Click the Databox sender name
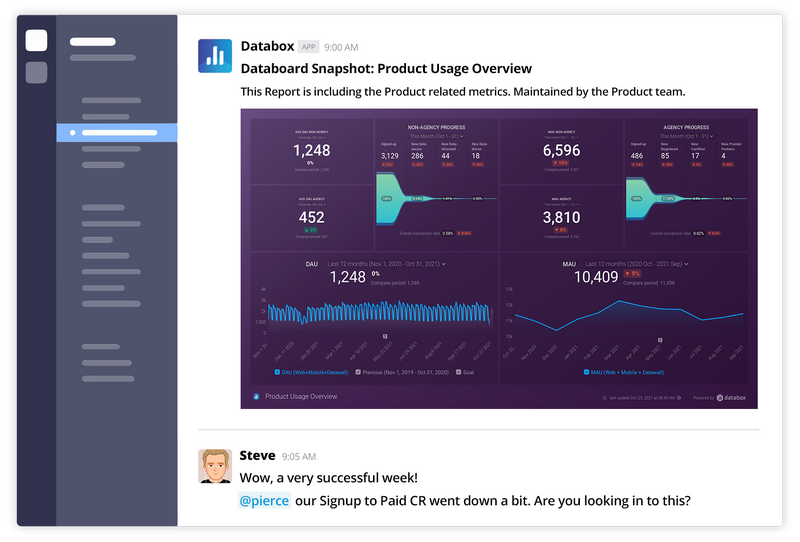This screenshot has height=542, width=800. 267,46
